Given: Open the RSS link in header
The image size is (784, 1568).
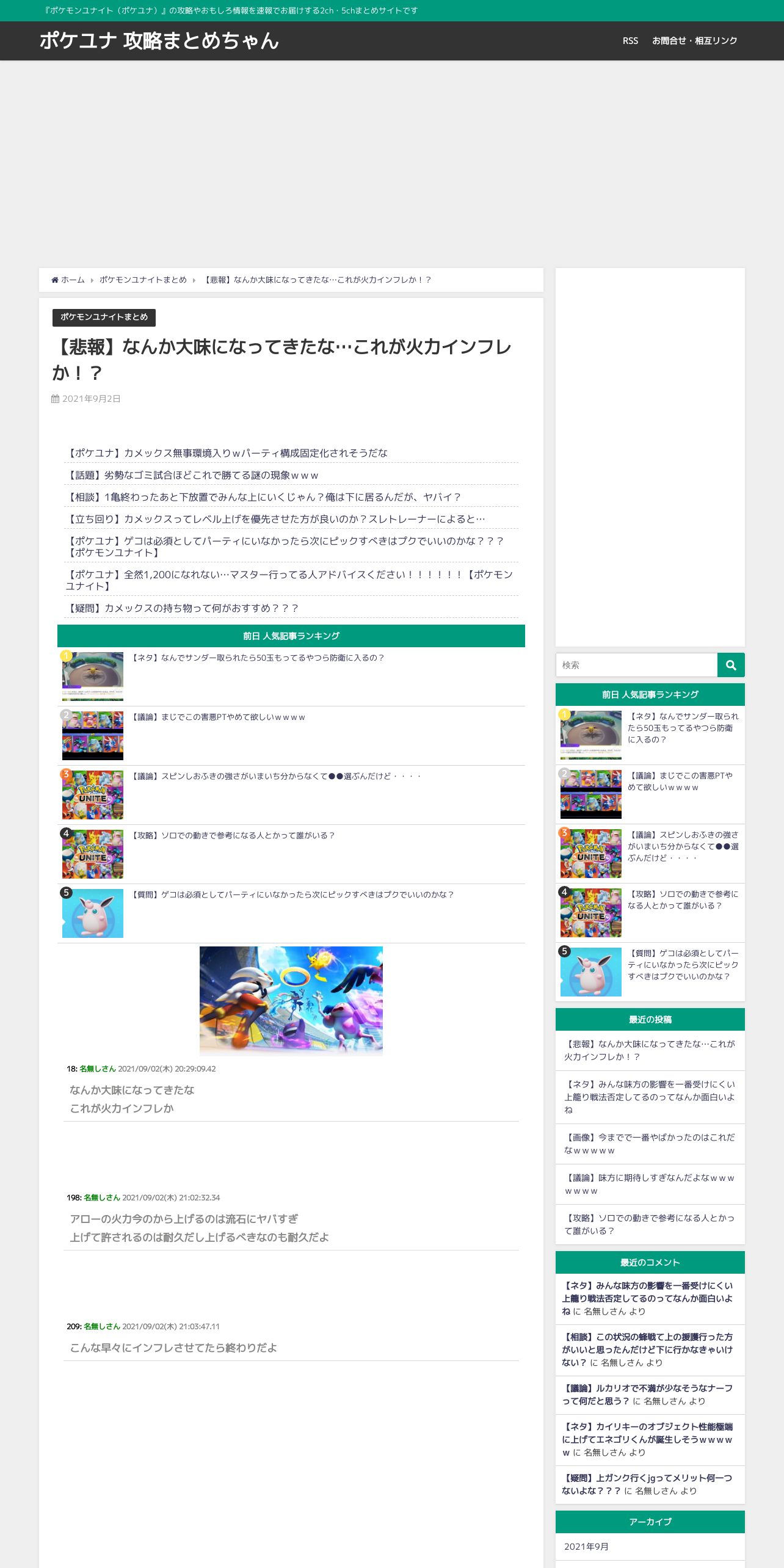Looking at the screenshot, I should tap(630, 41).
